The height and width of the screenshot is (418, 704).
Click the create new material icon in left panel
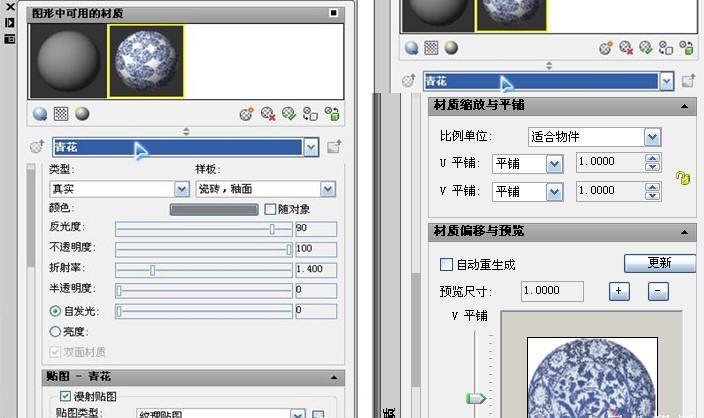(246, 114)
